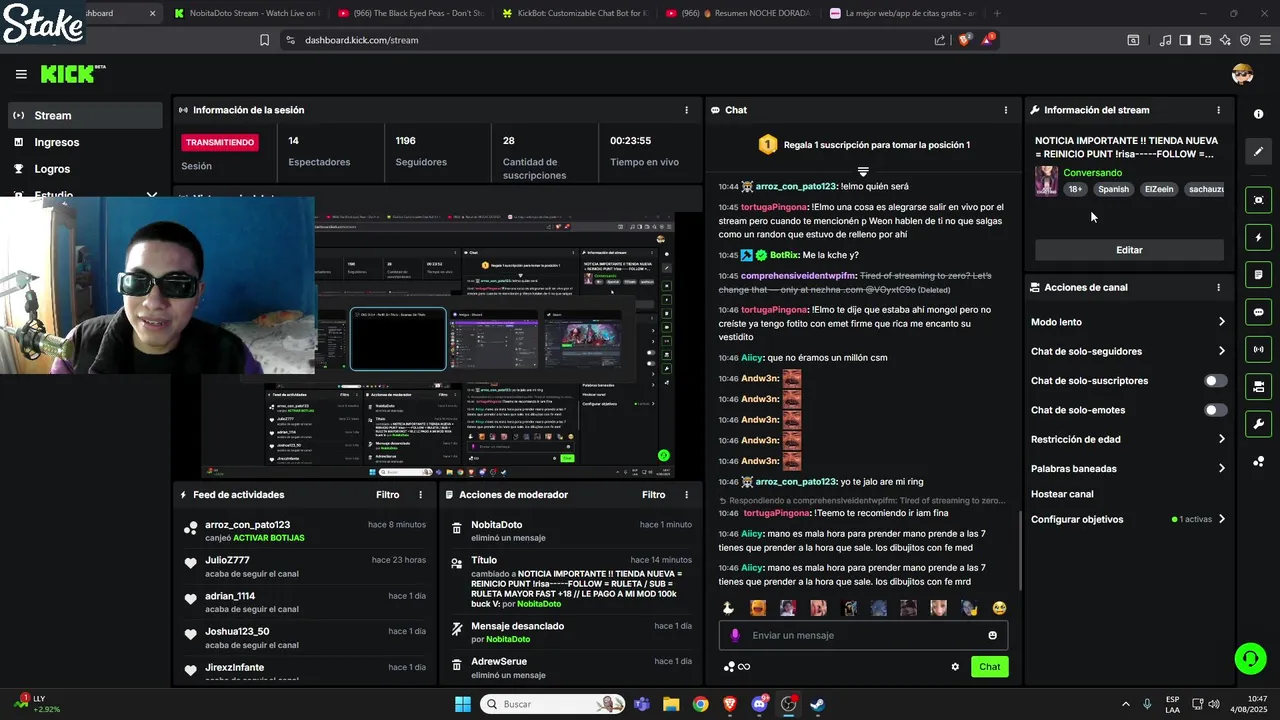The height and width of the screenshot is (720, 1280).
Task: Open Información de la sesión three-dot menu
Action: (686, 110)
